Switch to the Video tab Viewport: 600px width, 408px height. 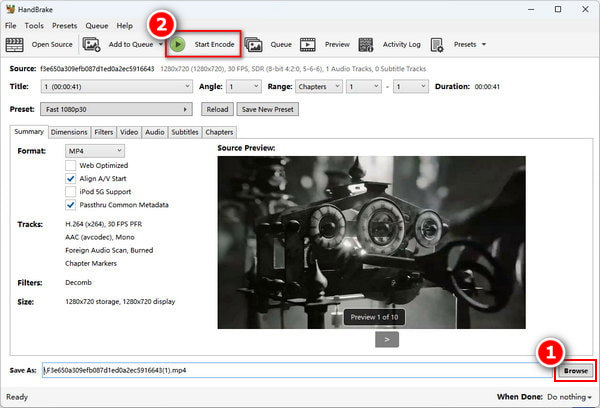(x=129, y=132)
